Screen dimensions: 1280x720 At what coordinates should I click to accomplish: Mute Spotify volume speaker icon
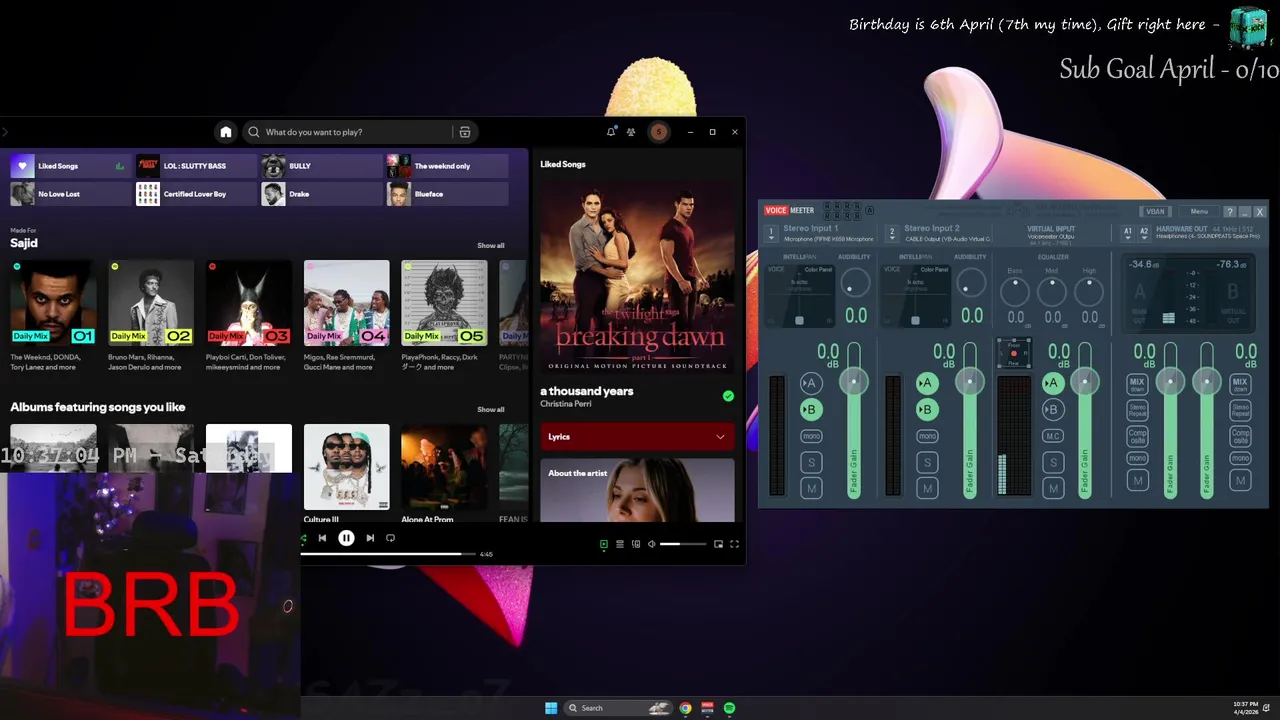click(x=651, y=544)
